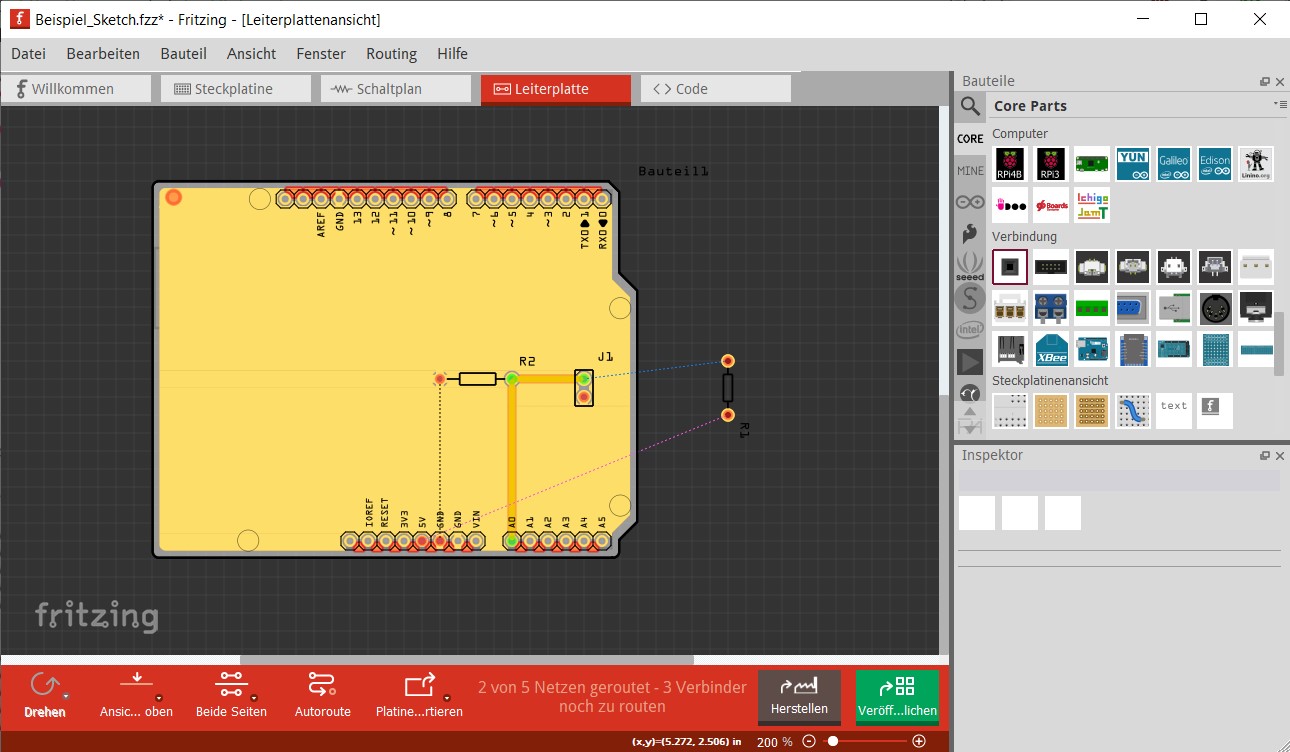This screenshot has height=752, width=1290.
Task: Pick the Boards part with red logo
Action: [x=1051, y=205]
